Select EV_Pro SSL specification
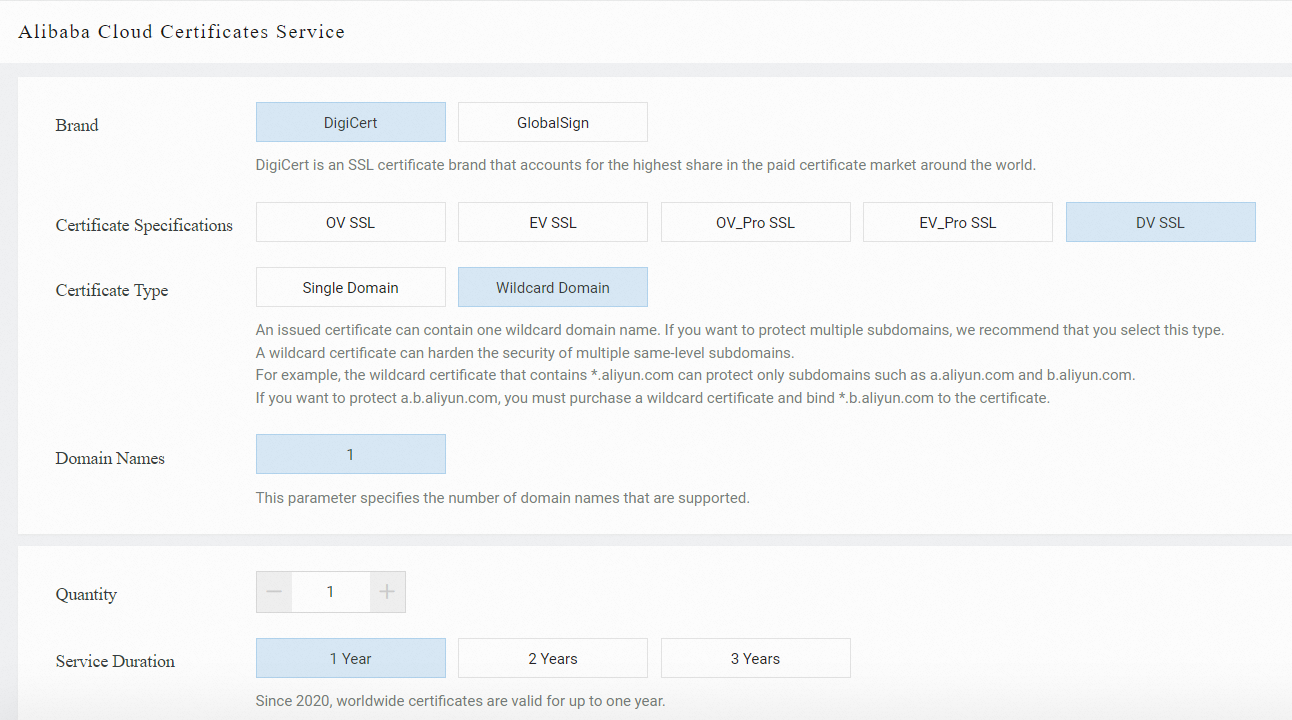This screenshot has height=720, width=1292. [957, 222]
